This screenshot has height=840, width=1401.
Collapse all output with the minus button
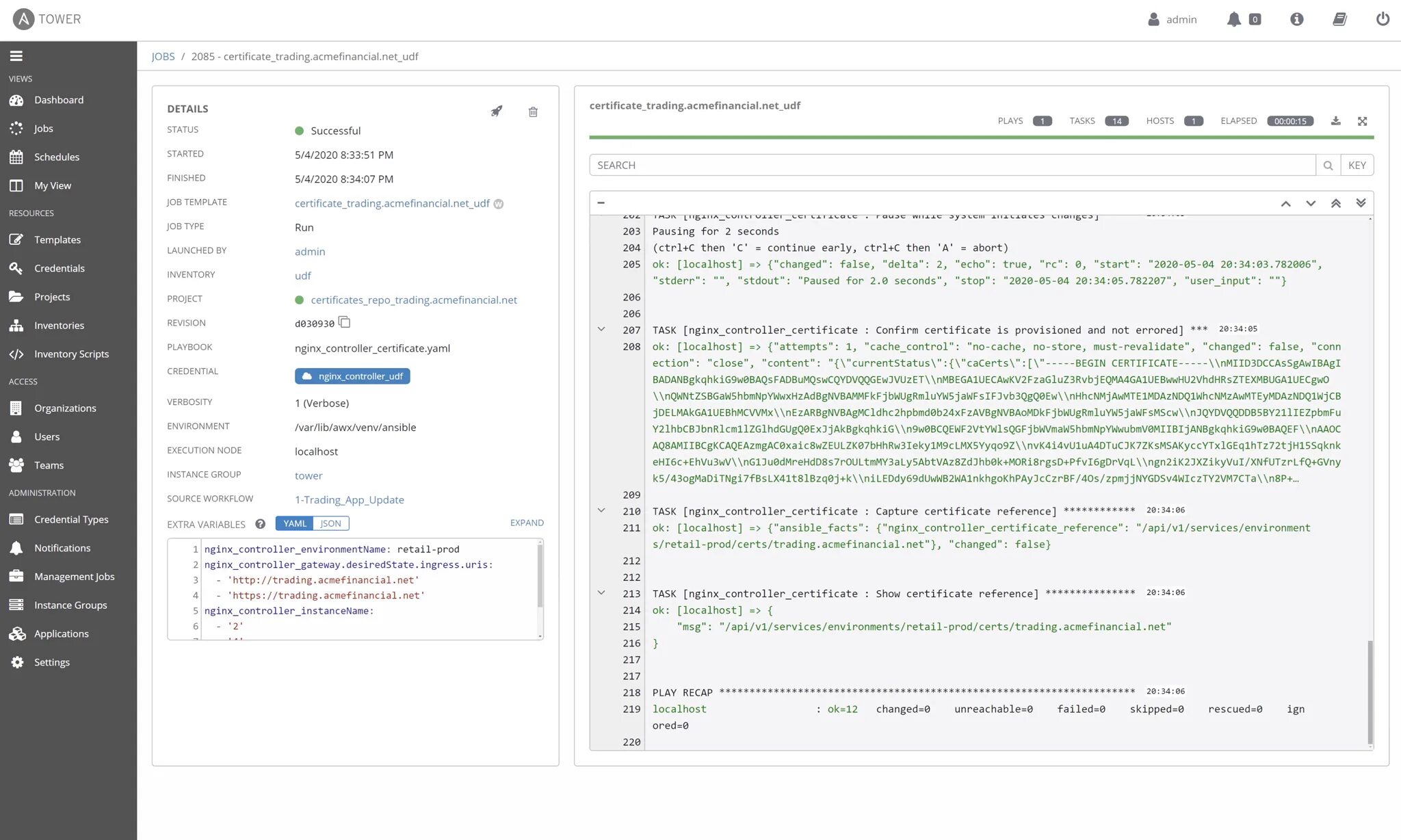pyautogui.click(x=601, y=202)
